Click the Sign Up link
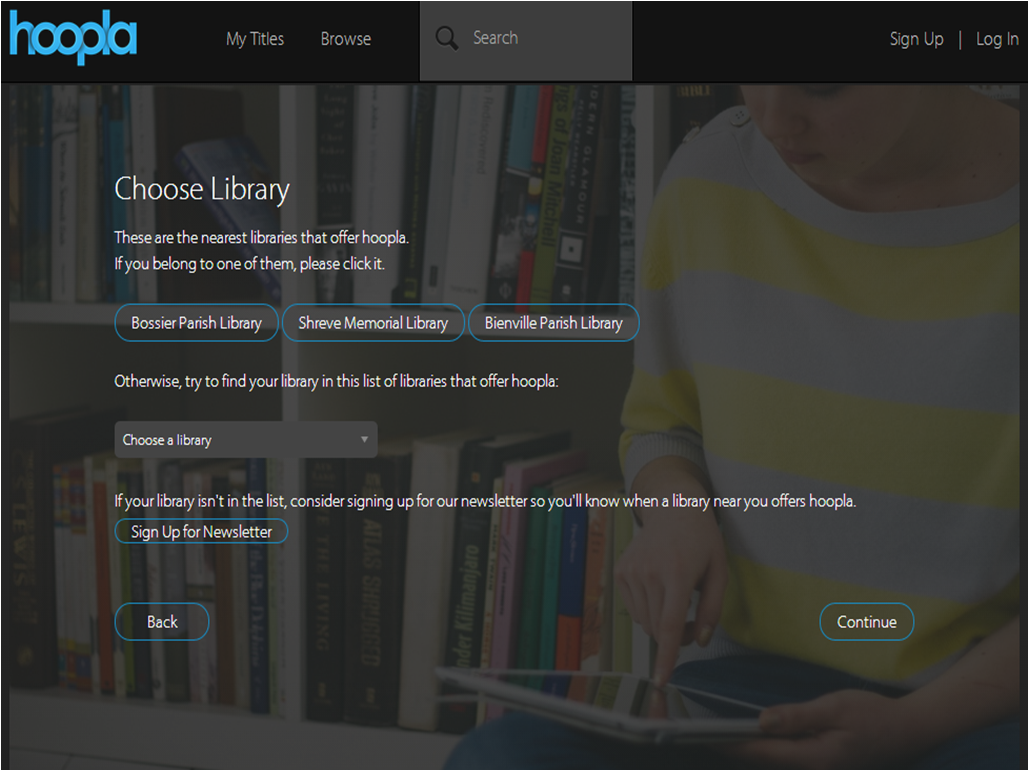This screenshot has height=771, width=1029. tap(916, 39)
